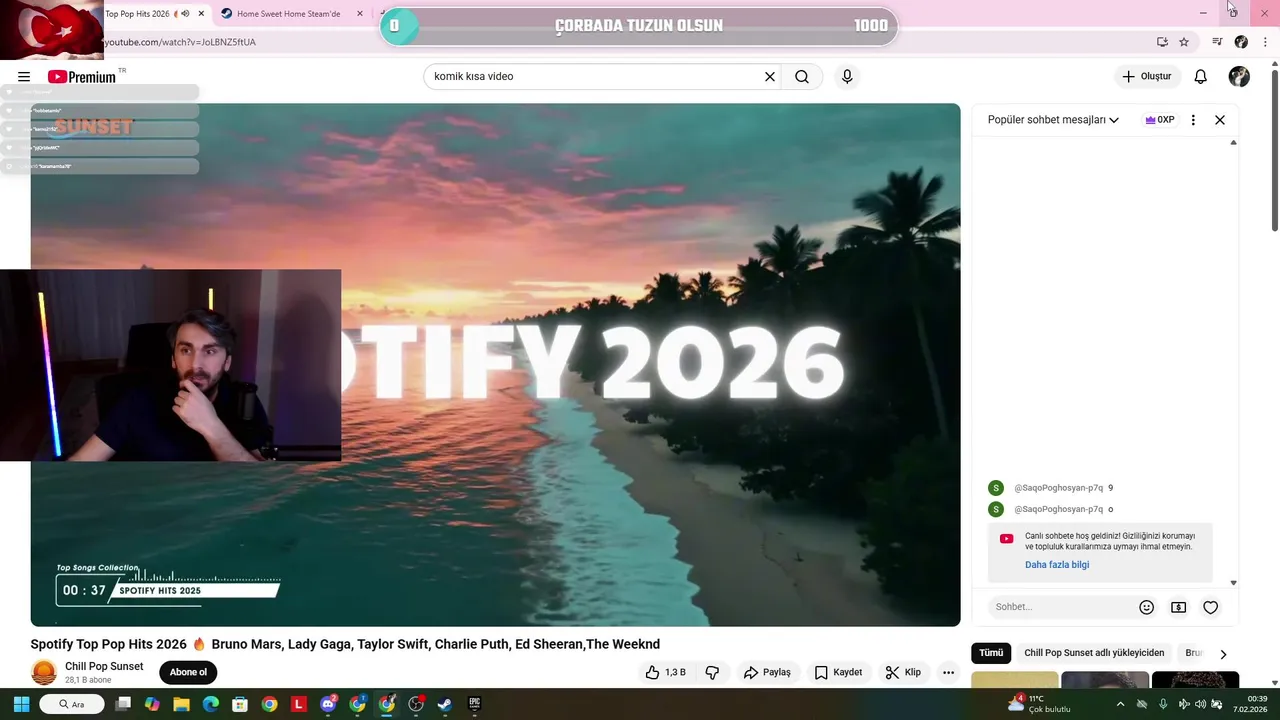Viewport: 1280px width, 720px height.
Task: Open the clock showing 00:39
Action: [1251, 704]
